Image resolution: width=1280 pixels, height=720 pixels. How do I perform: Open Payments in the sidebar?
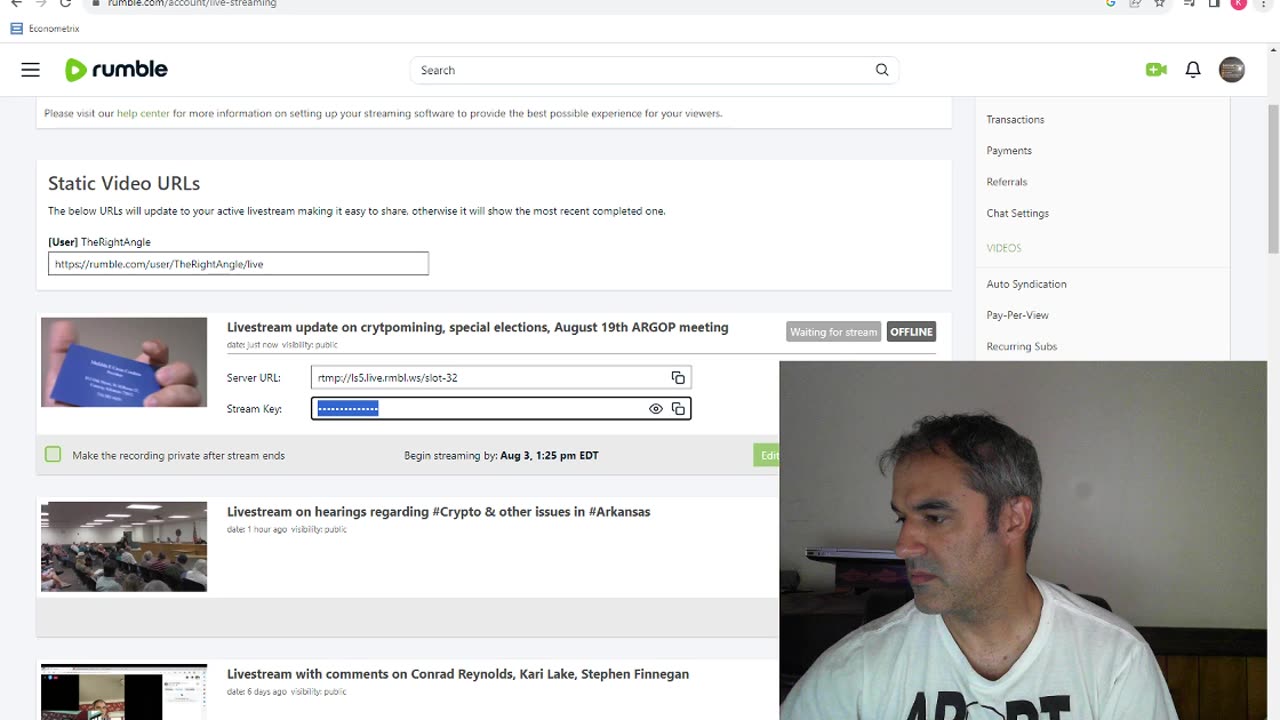[x=1009, y=150]
